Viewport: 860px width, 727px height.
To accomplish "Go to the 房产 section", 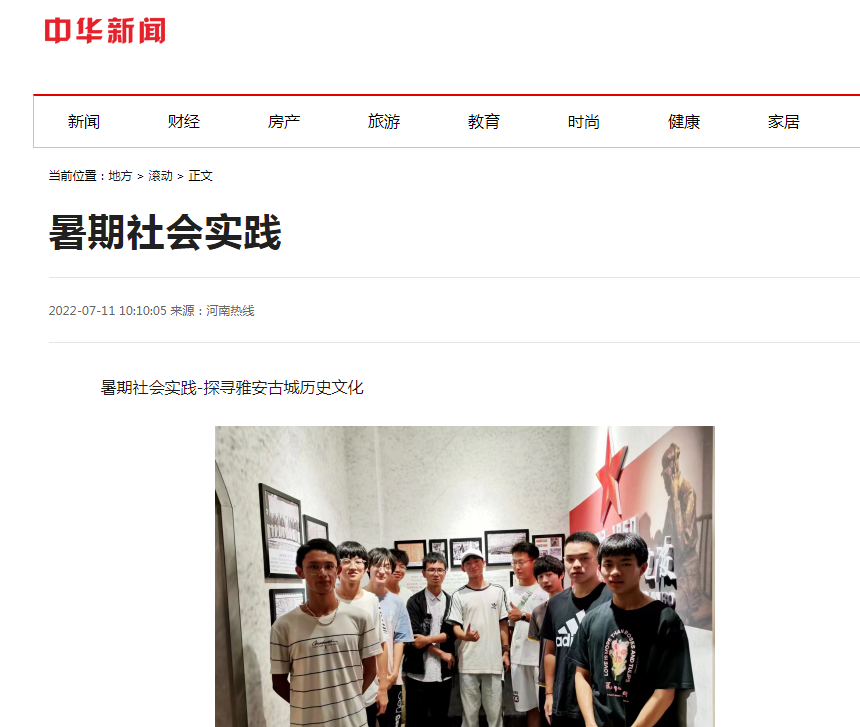I will [284, 122].
